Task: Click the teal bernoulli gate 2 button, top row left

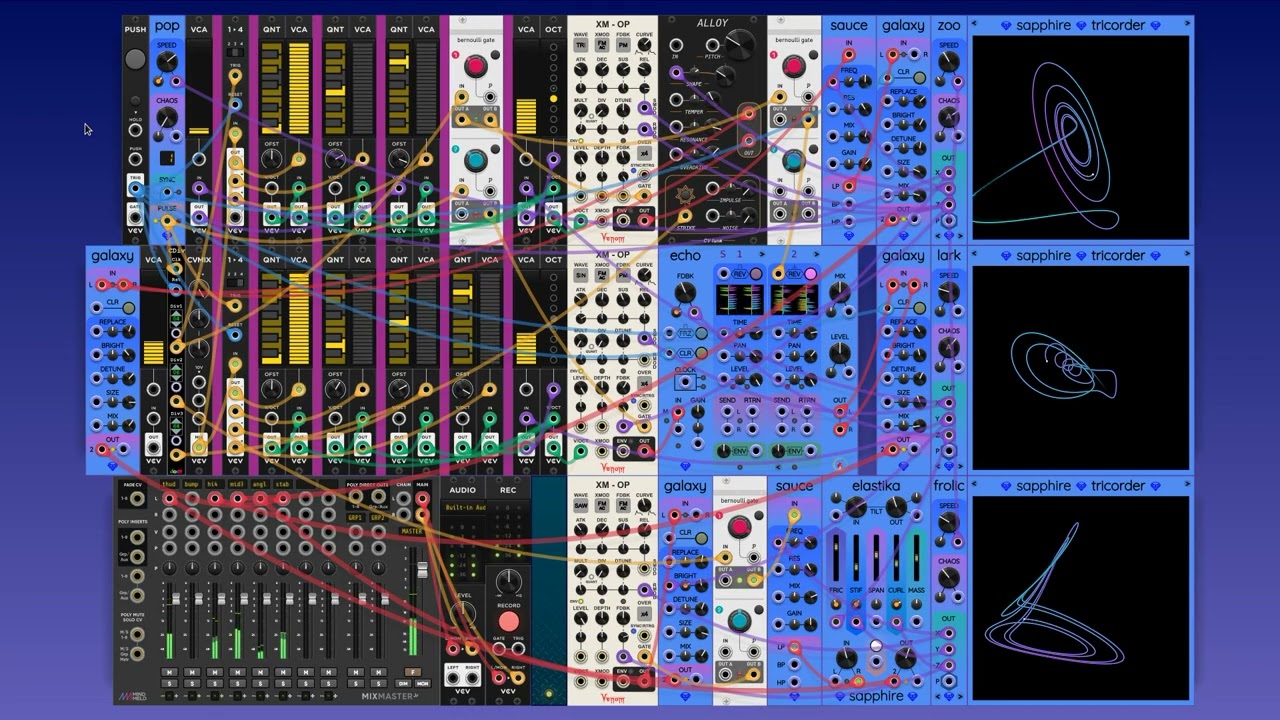Action: [x=475, y=161]
